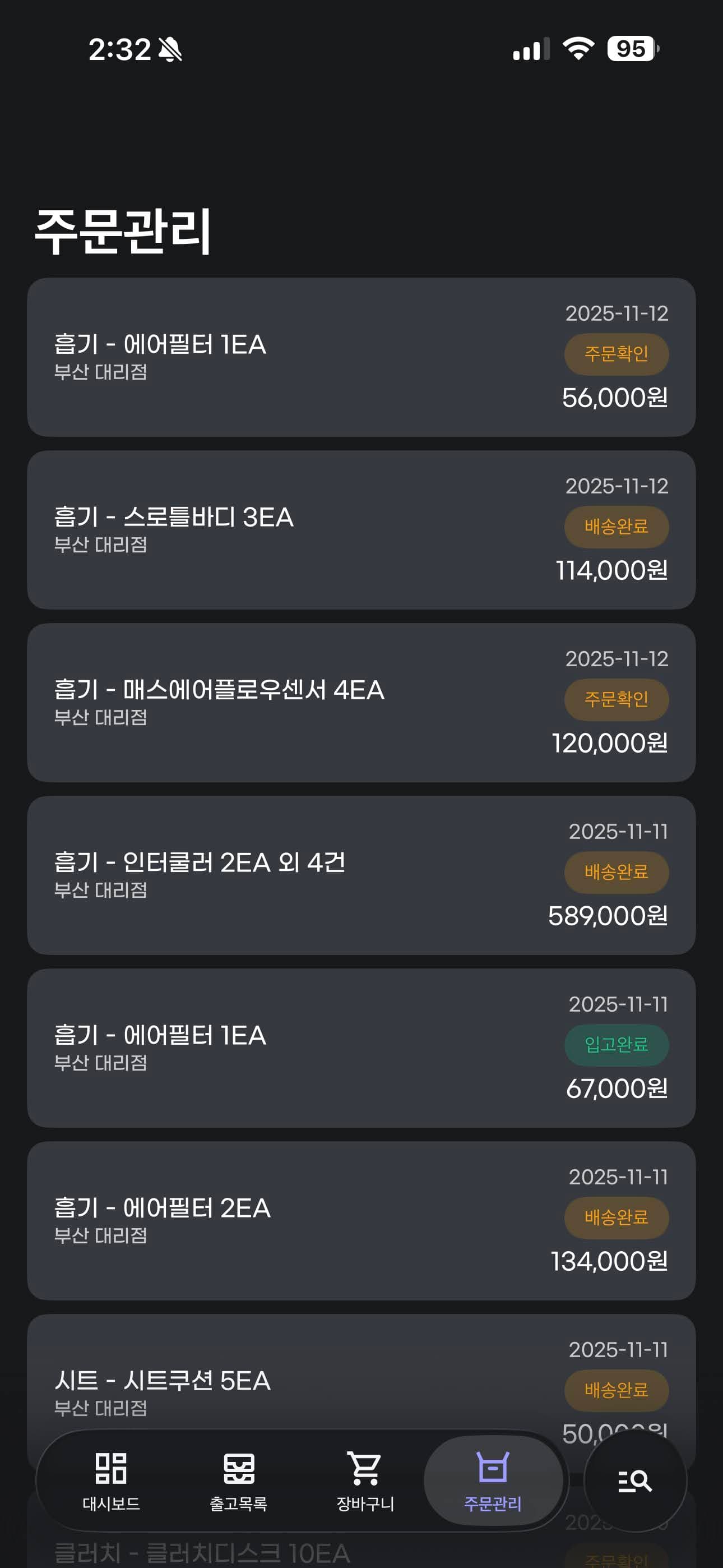This screenshot has width=723, height=1568.
Task: Tap the 589,000원 order amount
Action: click(608, 916)
